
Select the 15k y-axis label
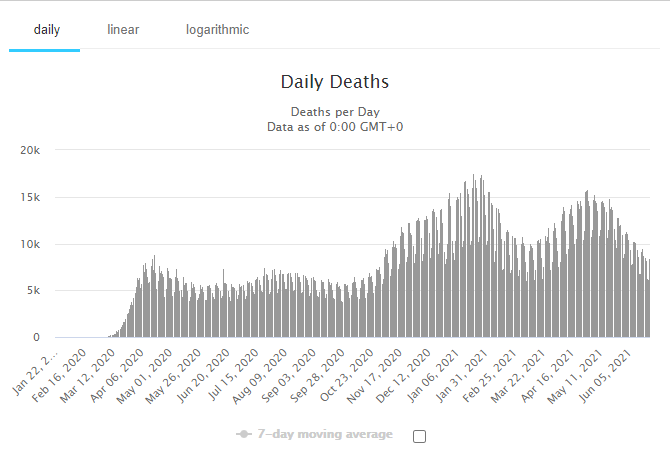[x=31, y=198]
